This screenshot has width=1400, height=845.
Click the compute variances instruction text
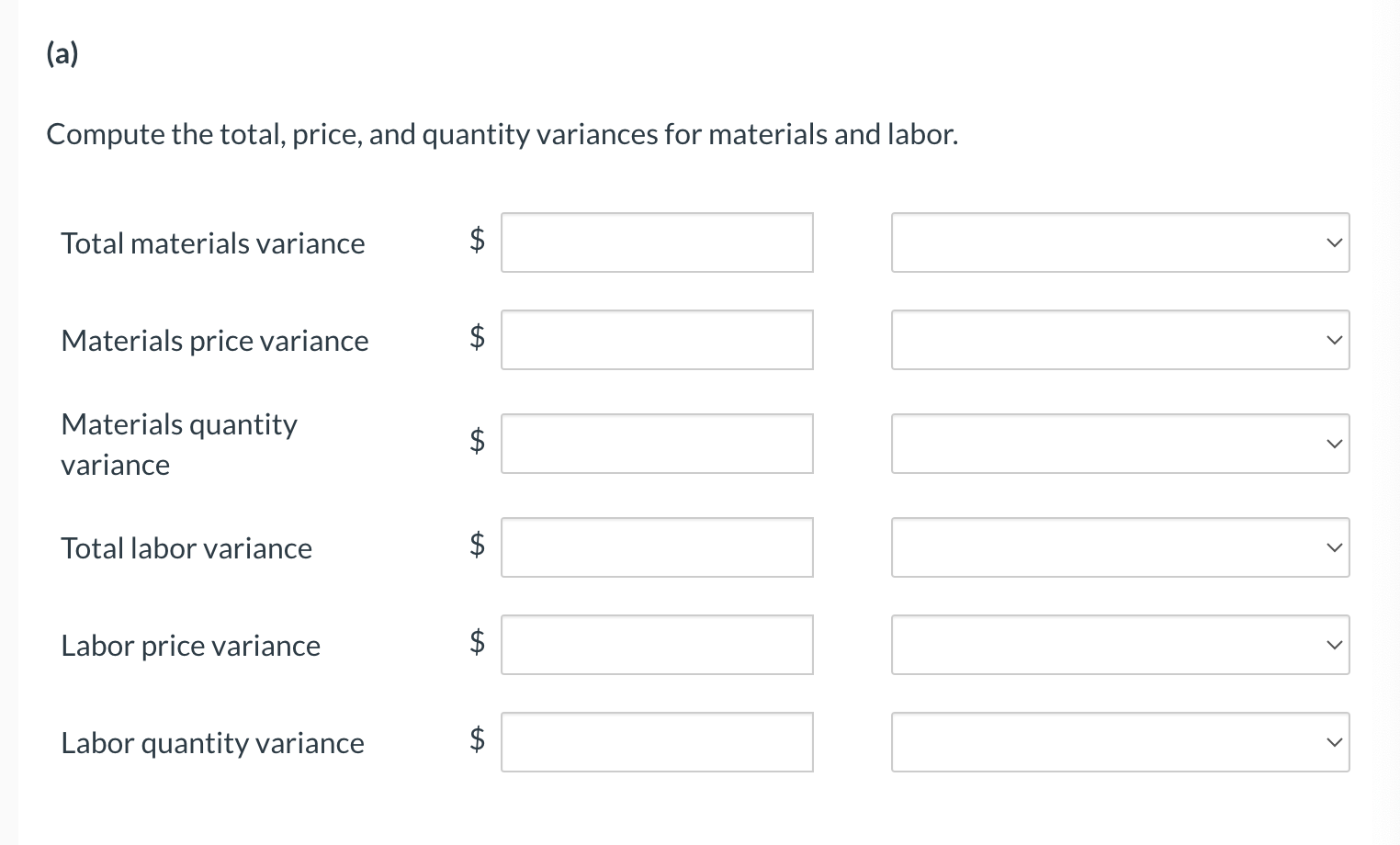click(502, 134)
